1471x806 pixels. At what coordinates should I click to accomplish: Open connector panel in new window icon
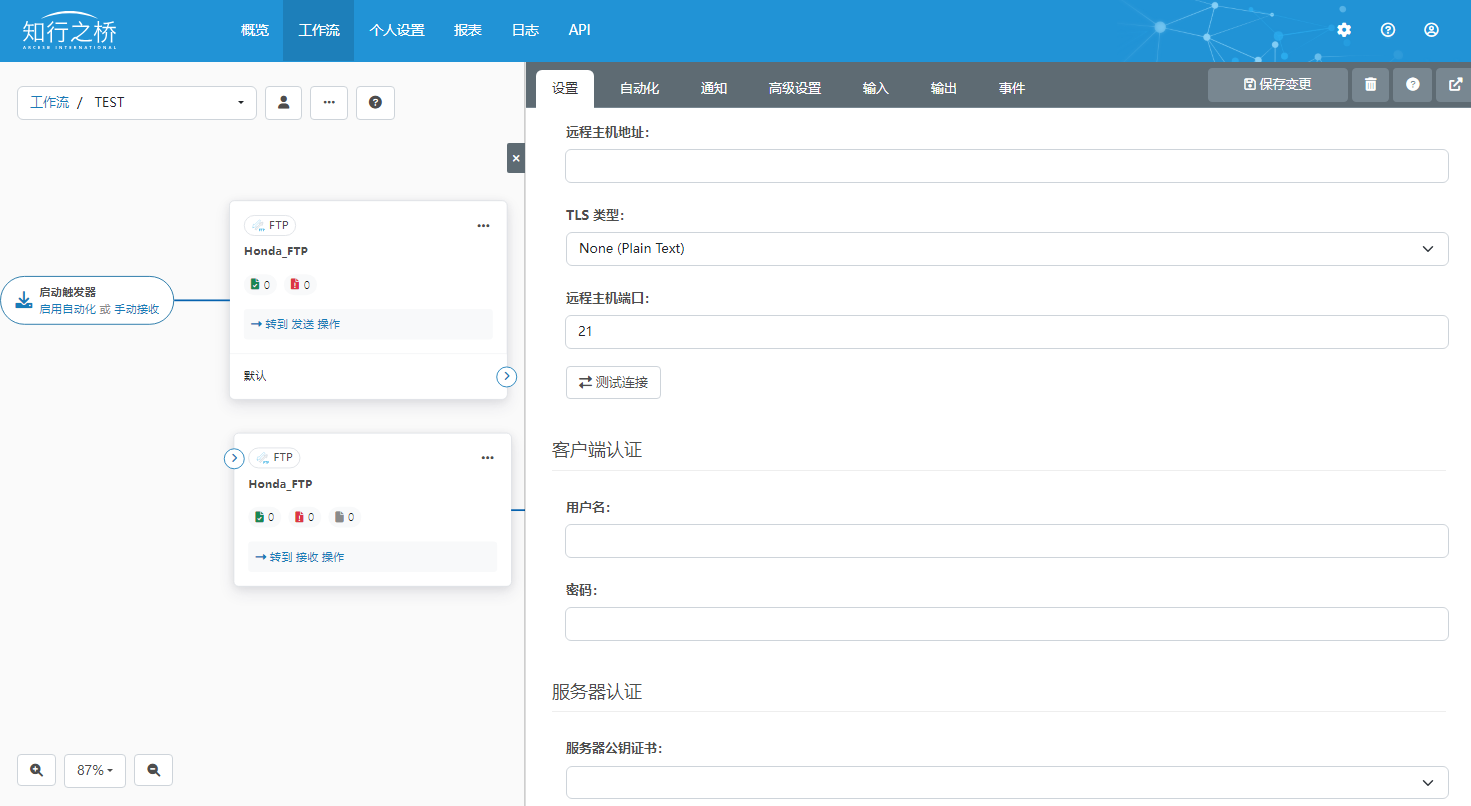[x=1453, y=85]
